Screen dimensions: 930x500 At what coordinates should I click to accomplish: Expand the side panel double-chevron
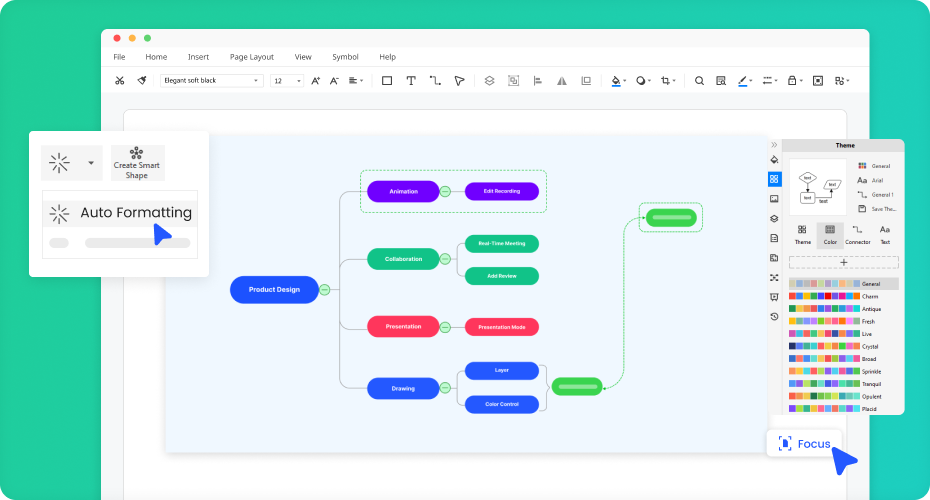pos(773,145)
